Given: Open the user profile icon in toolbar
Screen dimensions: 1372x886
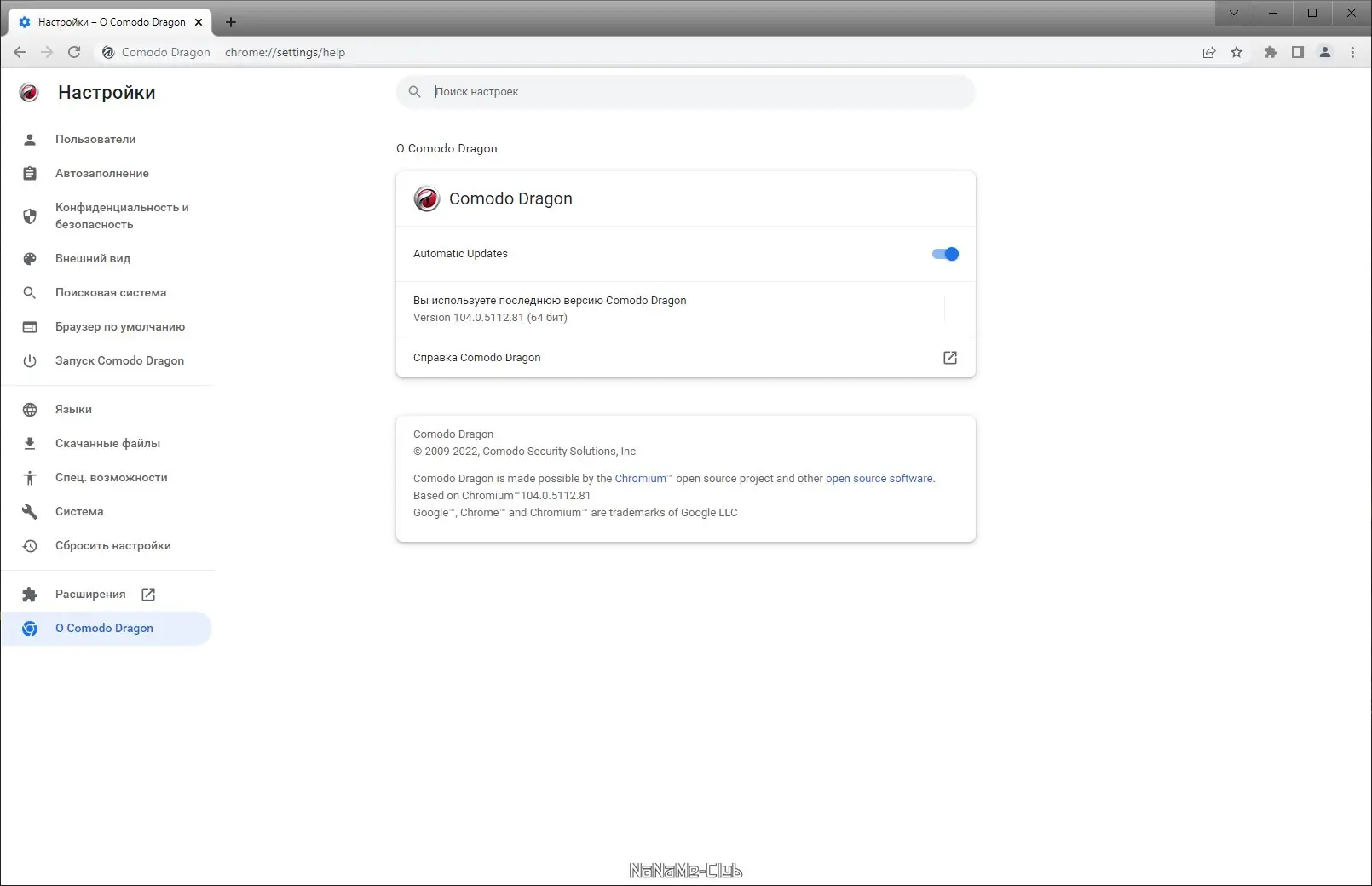Looking at the screenshot, I should click(x=1325, y=52).
